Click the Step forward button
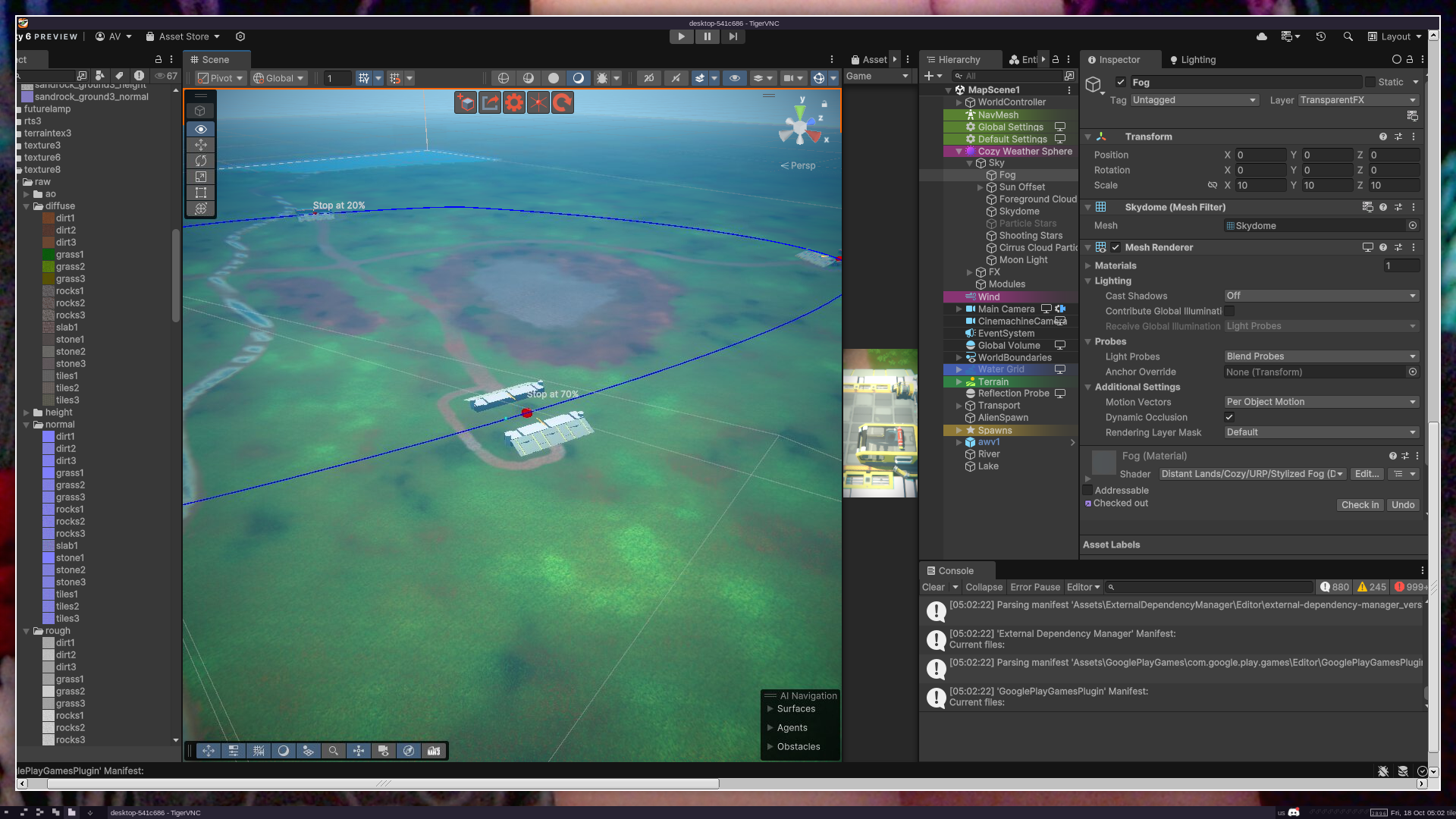 click(x=733, y=36)
